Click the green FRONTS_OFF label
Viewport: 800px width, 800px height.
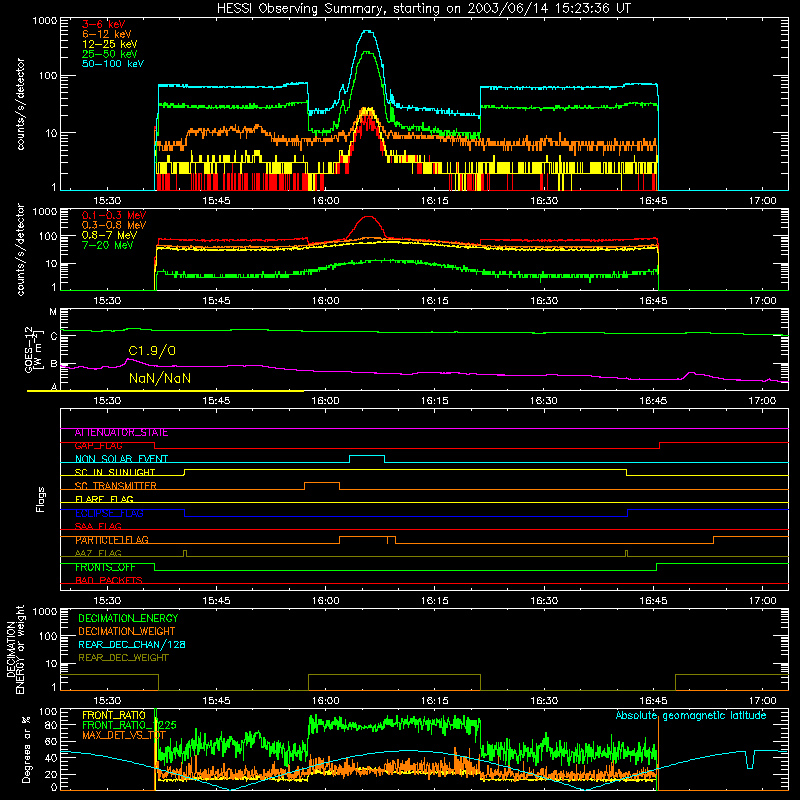coord(105,567)
